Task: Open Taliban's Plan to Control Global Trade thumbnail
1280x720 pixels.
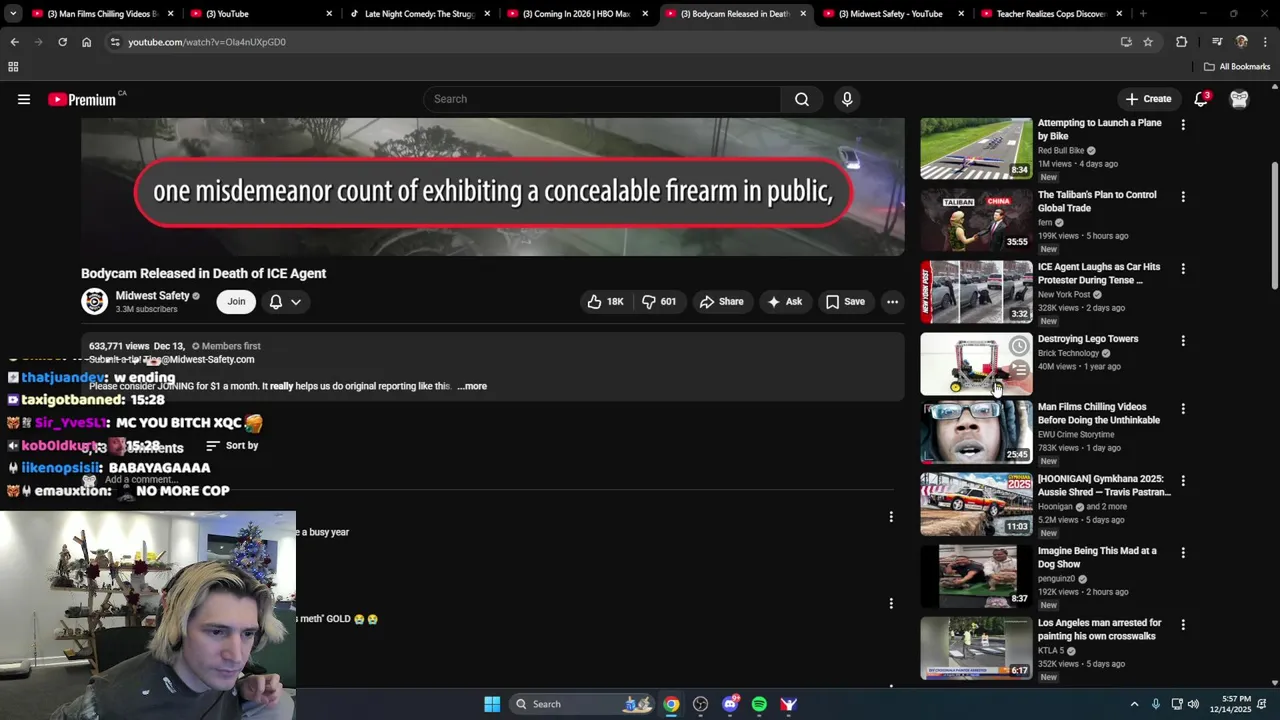Action: coord(976,220)
